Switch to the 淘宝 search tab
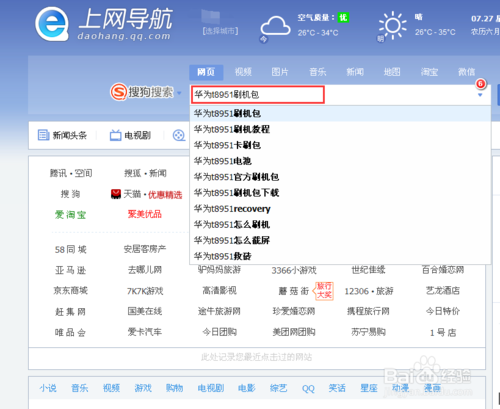 (x=429, y=72)
